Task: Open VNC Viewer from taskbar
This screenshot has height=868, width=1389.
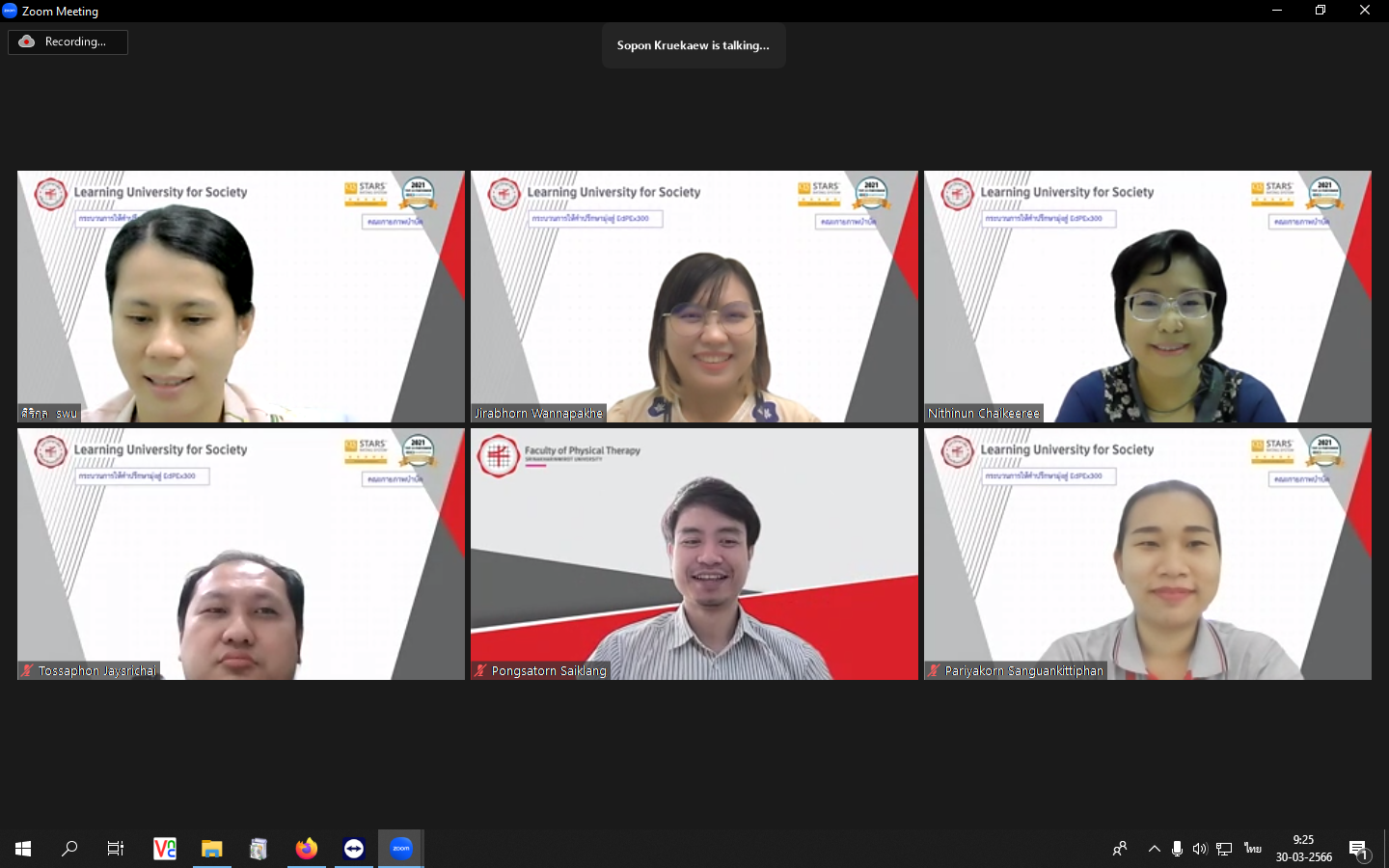Action: tap(164, 849)
